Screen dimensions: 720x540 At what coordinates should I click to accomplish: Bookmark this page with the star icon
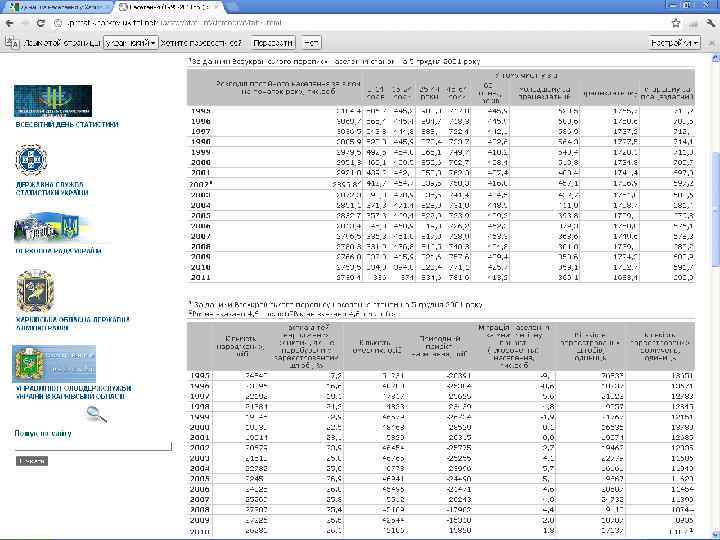coord(675,23)
